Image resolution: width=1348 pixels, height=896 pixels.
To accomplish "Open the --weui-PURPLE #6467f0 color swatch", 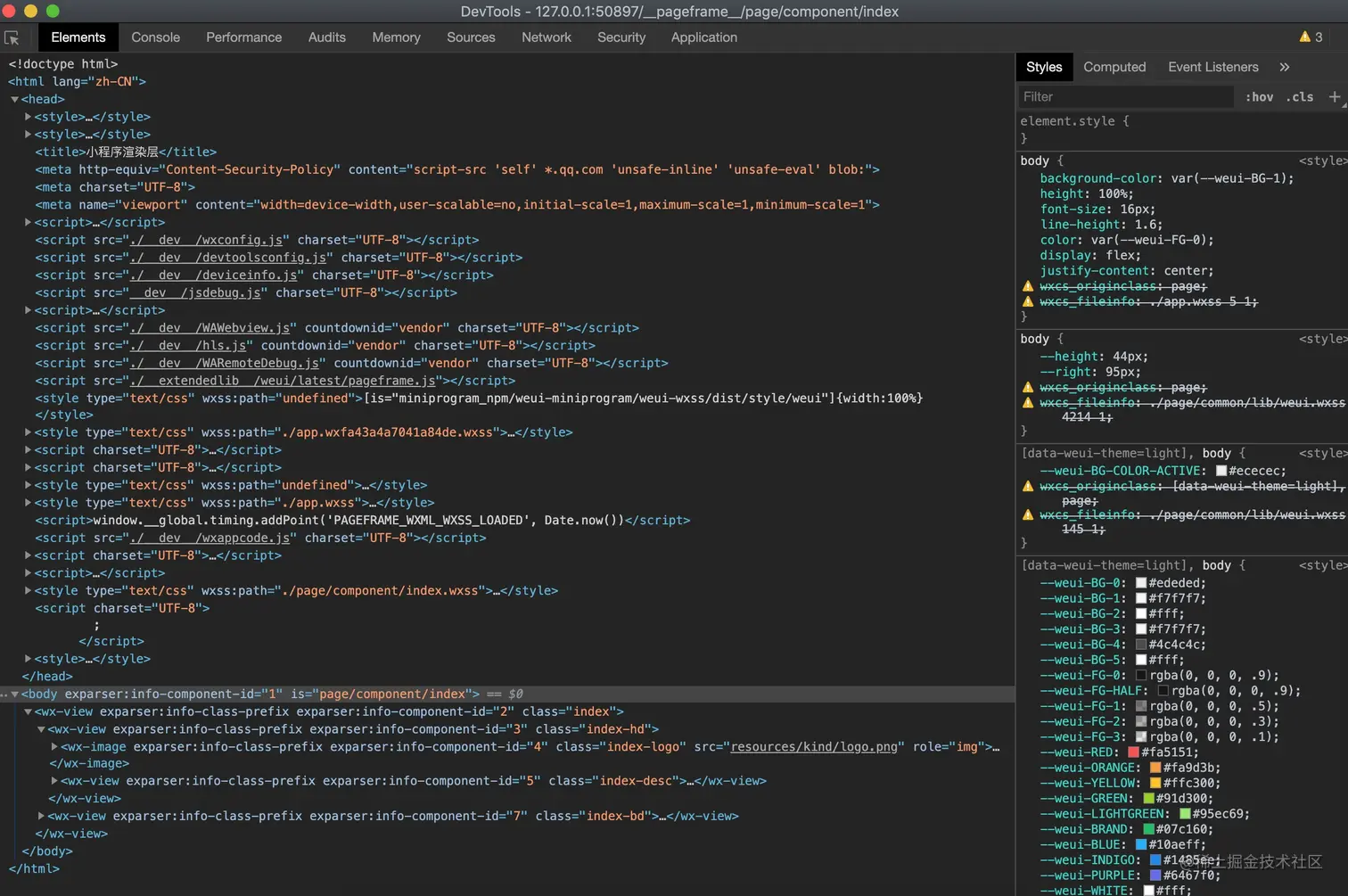I will pos(1155,875).
